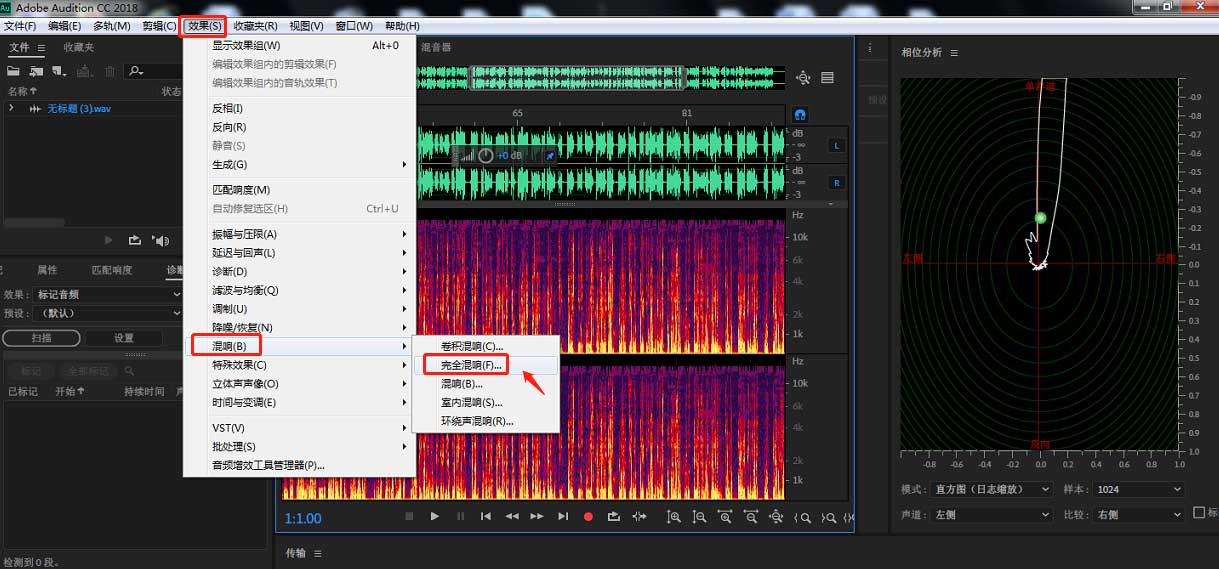Toggle the L channel enable button
This screenshot has height=569, width=1219.
coord(836,146)
